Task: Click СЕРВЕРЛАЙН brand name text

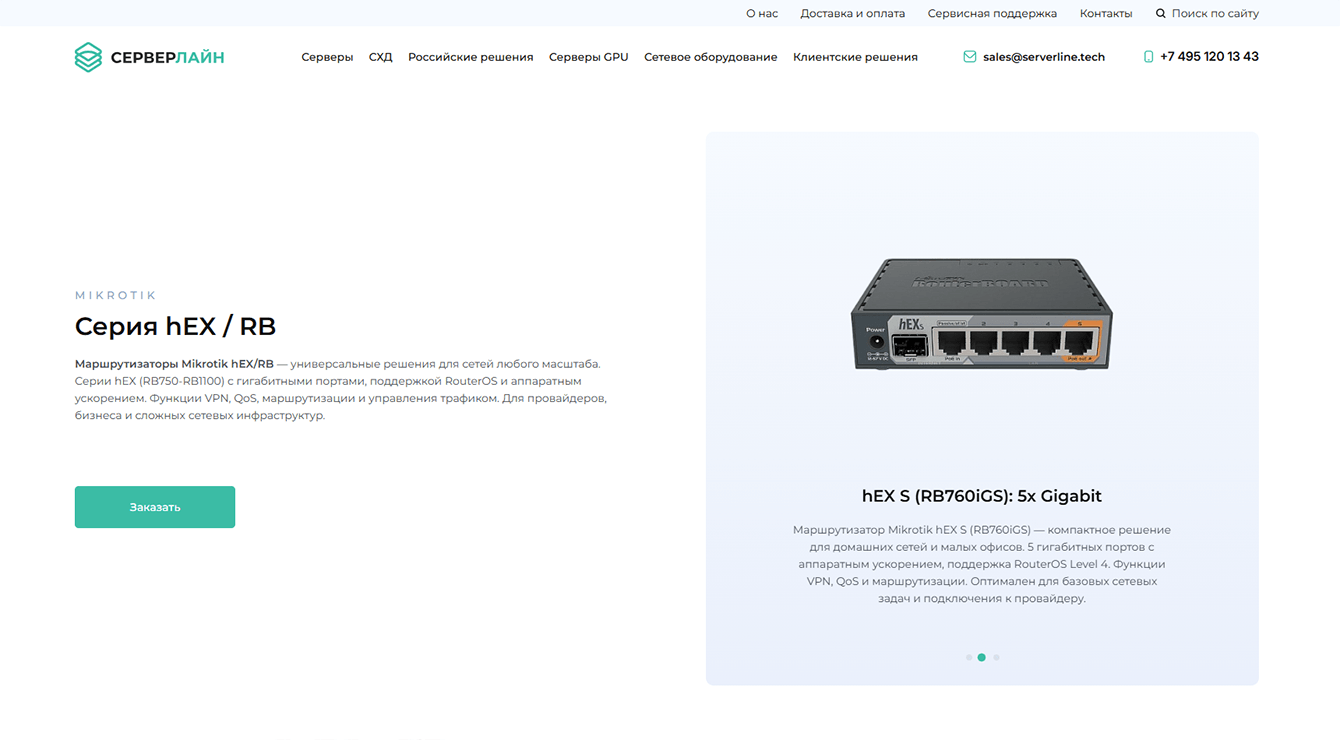Action: (168, 58)
